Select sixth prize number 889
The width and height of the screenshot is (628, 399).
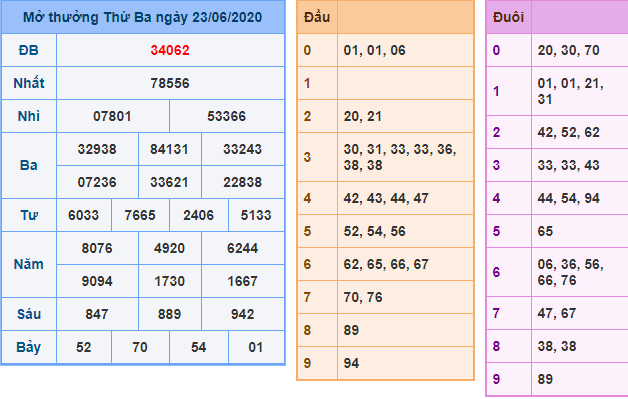point(169,314)
